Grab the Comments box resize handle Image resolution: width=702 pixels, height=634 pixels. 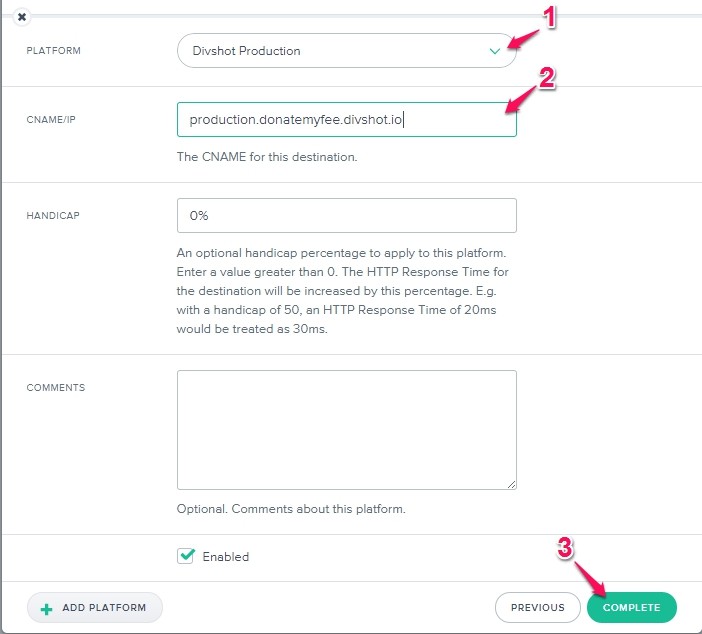click(x=511, y=484)
